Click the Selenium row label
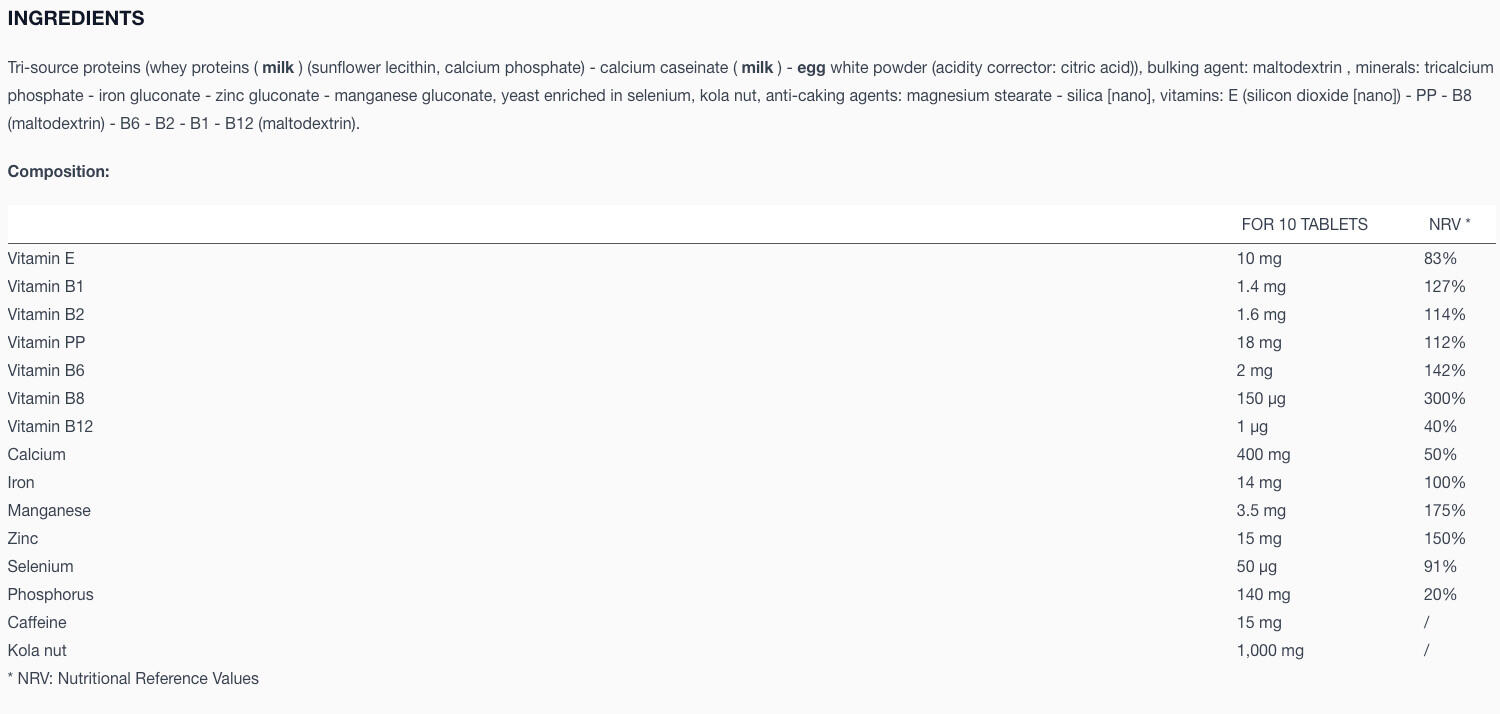This screenshot has width=1500, height=714. click(40, 566)
